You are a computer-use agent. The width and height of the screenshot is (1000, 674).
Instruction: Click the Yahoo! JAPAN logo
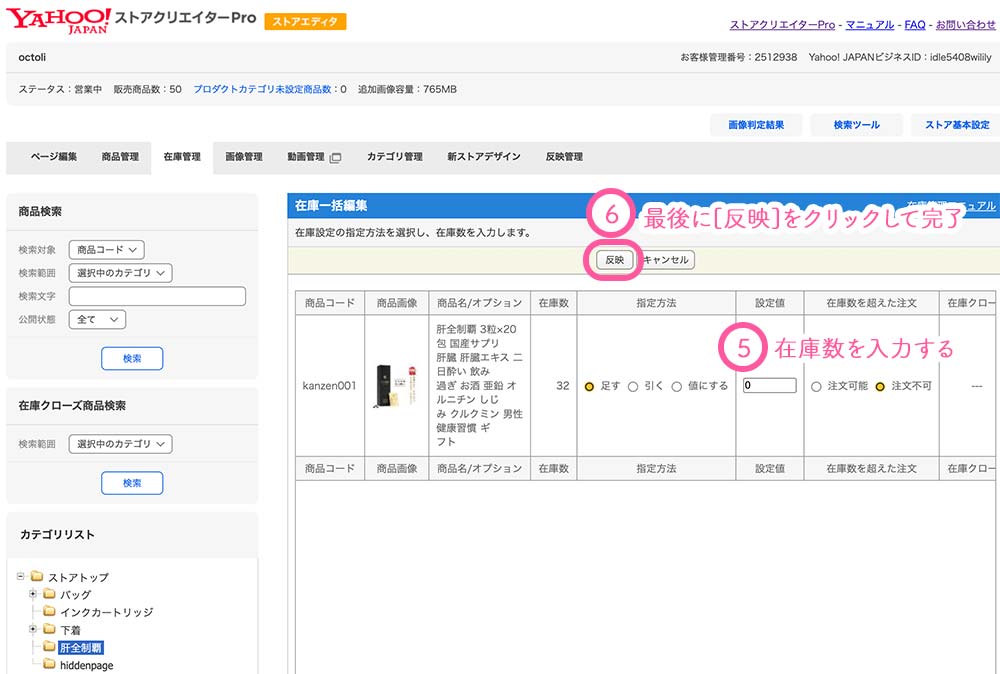(58, 20)
